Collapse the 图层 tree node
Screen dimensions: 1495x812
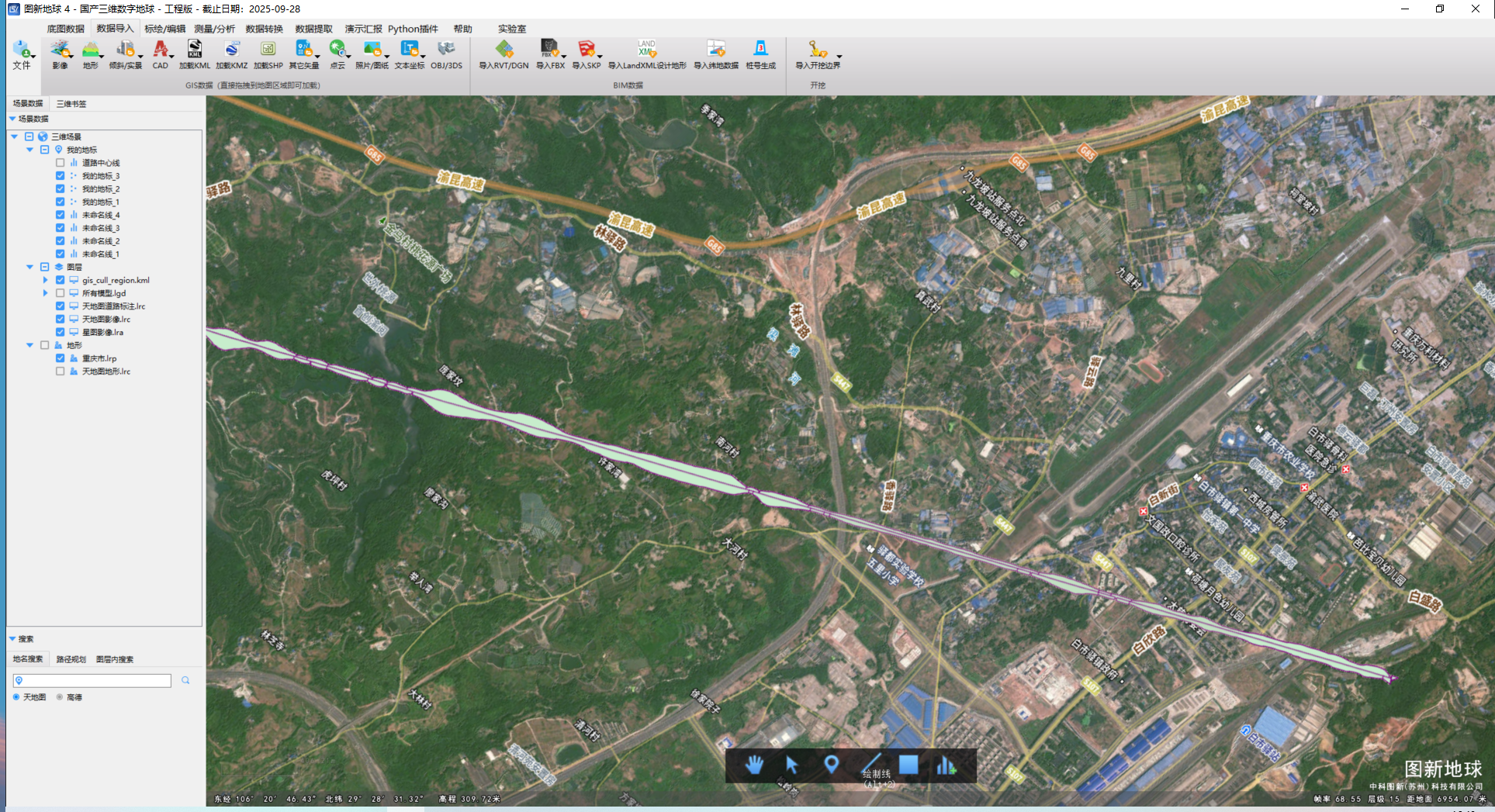29,267
